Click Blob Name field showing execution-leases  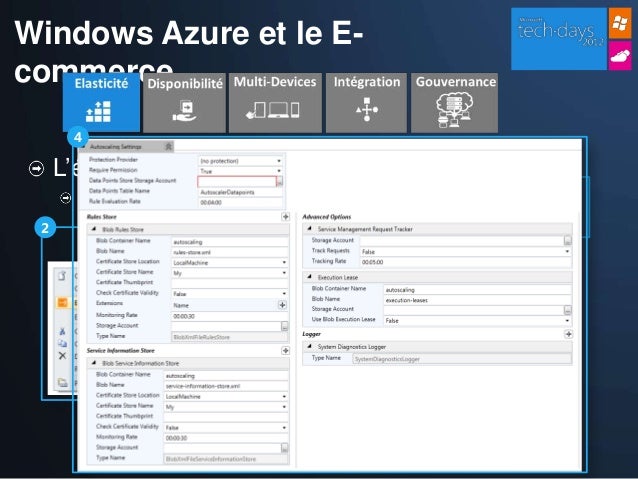click(478, 300)
